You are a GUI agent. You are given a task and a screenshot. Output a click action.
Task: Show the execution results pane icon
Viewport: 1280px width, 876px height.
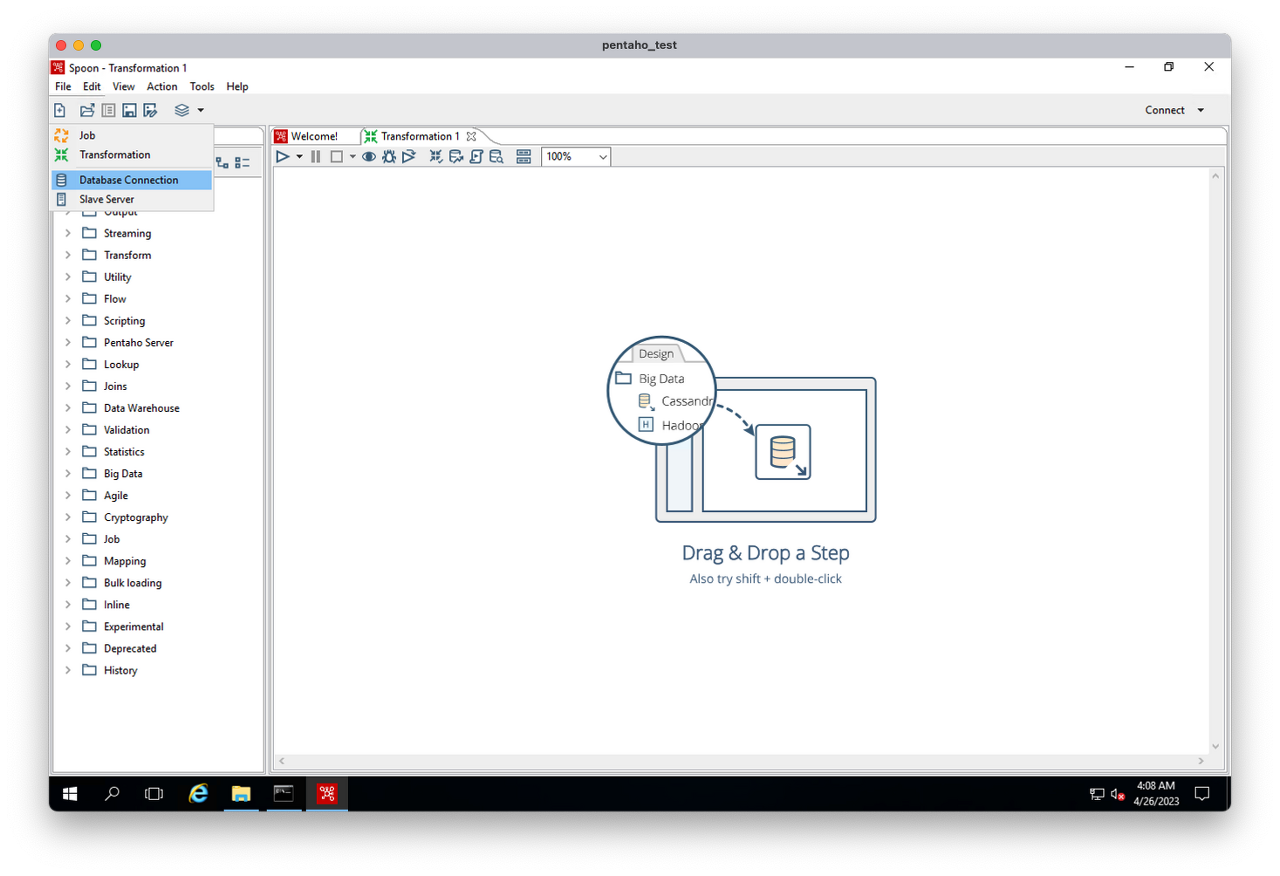[x=523, y=156]
